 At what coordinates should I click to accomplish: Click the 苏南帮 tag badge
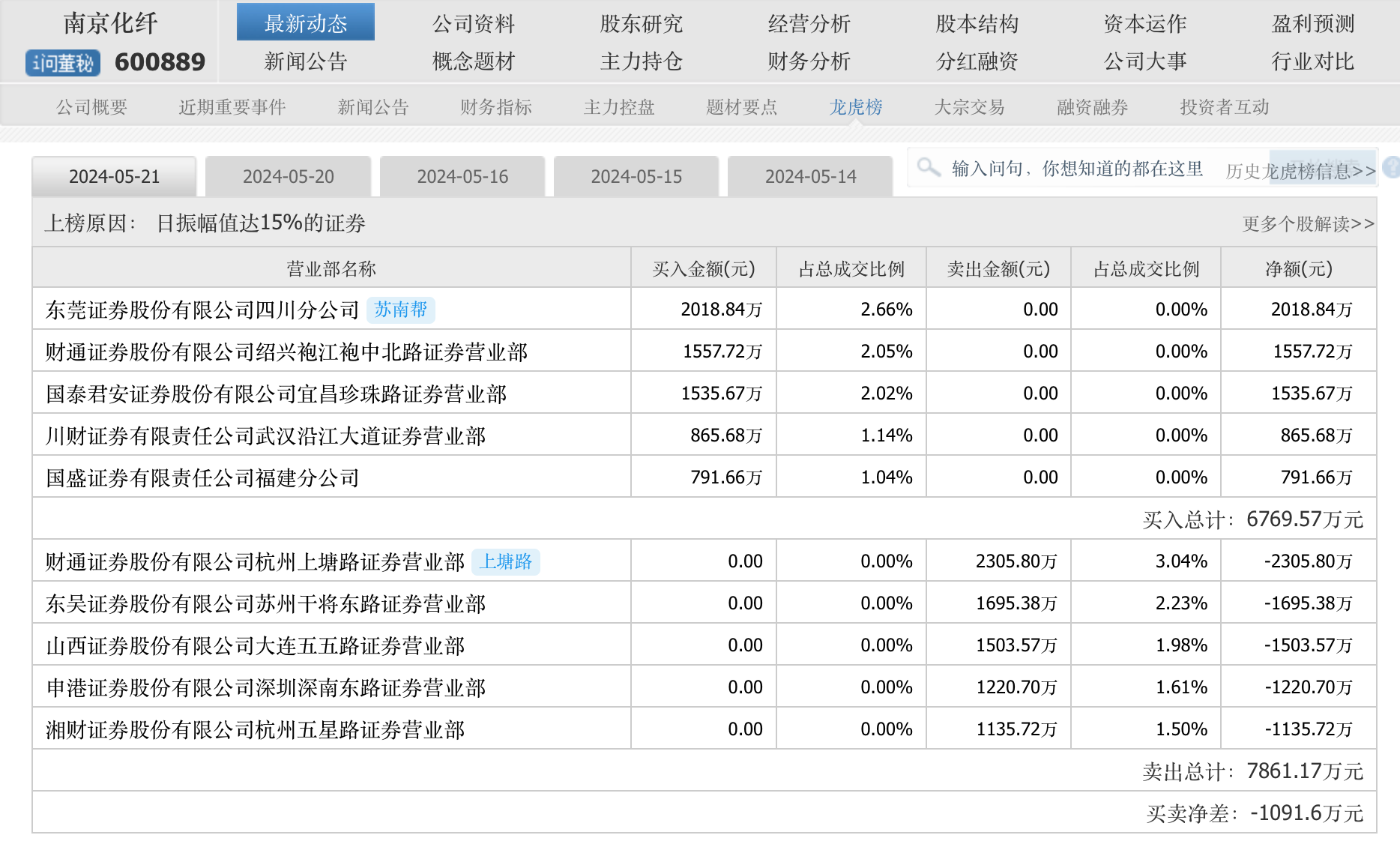click(400, 310)
